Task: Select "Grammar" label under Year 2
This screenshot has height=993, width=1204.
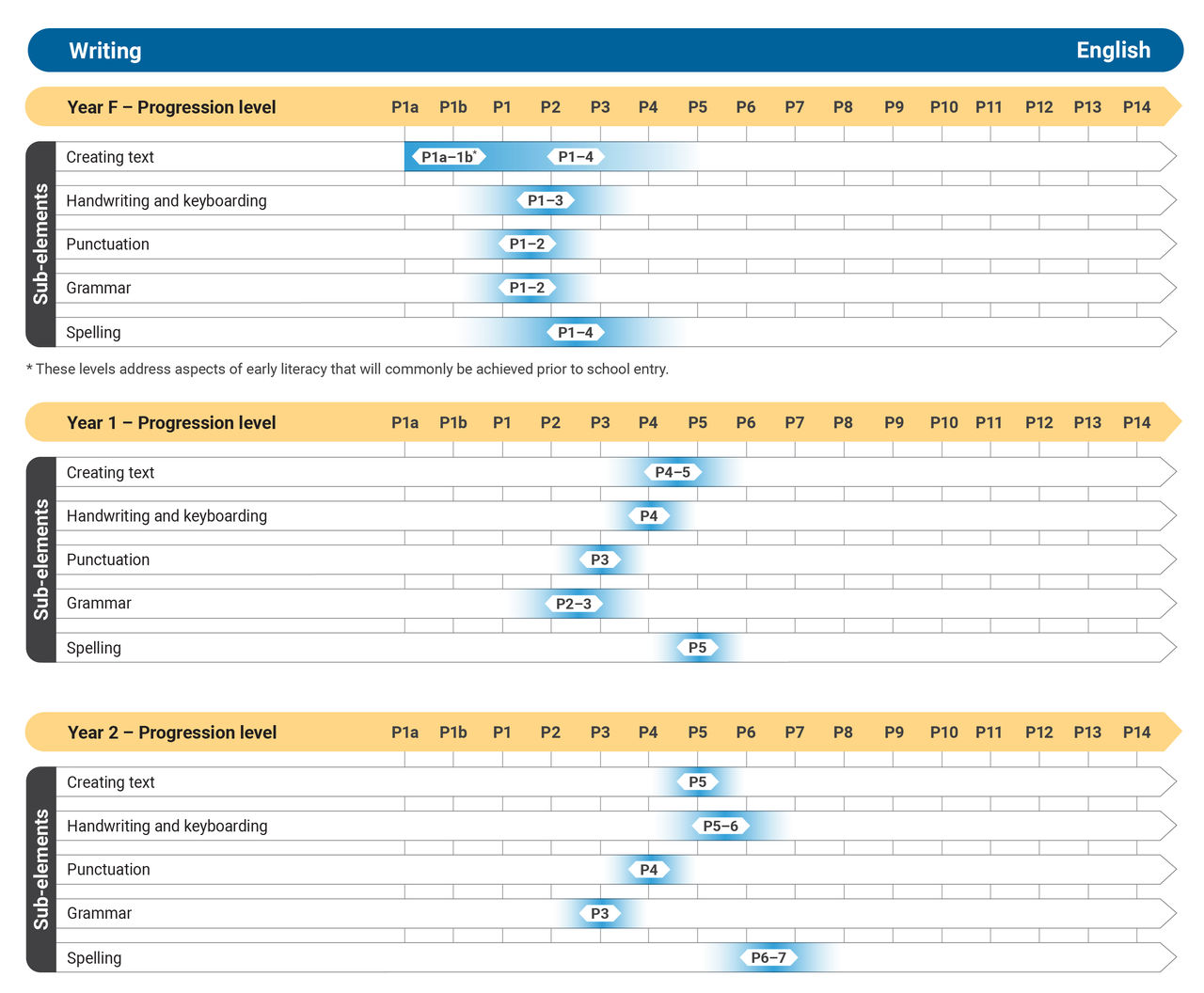Action: pyautogui.click(x=99, y=913)
